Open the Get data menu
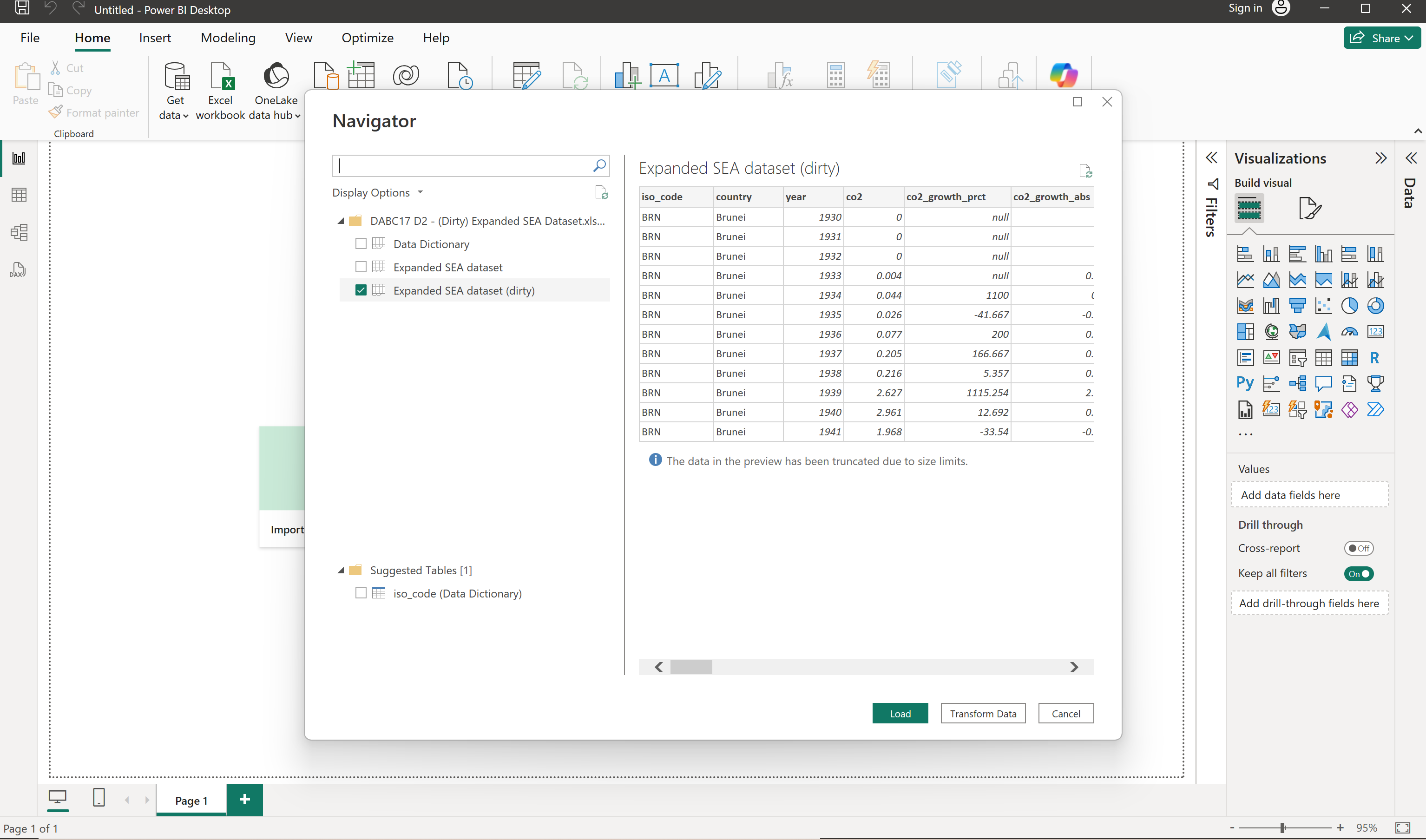1426x840 pixels. [x=174, y=92]
